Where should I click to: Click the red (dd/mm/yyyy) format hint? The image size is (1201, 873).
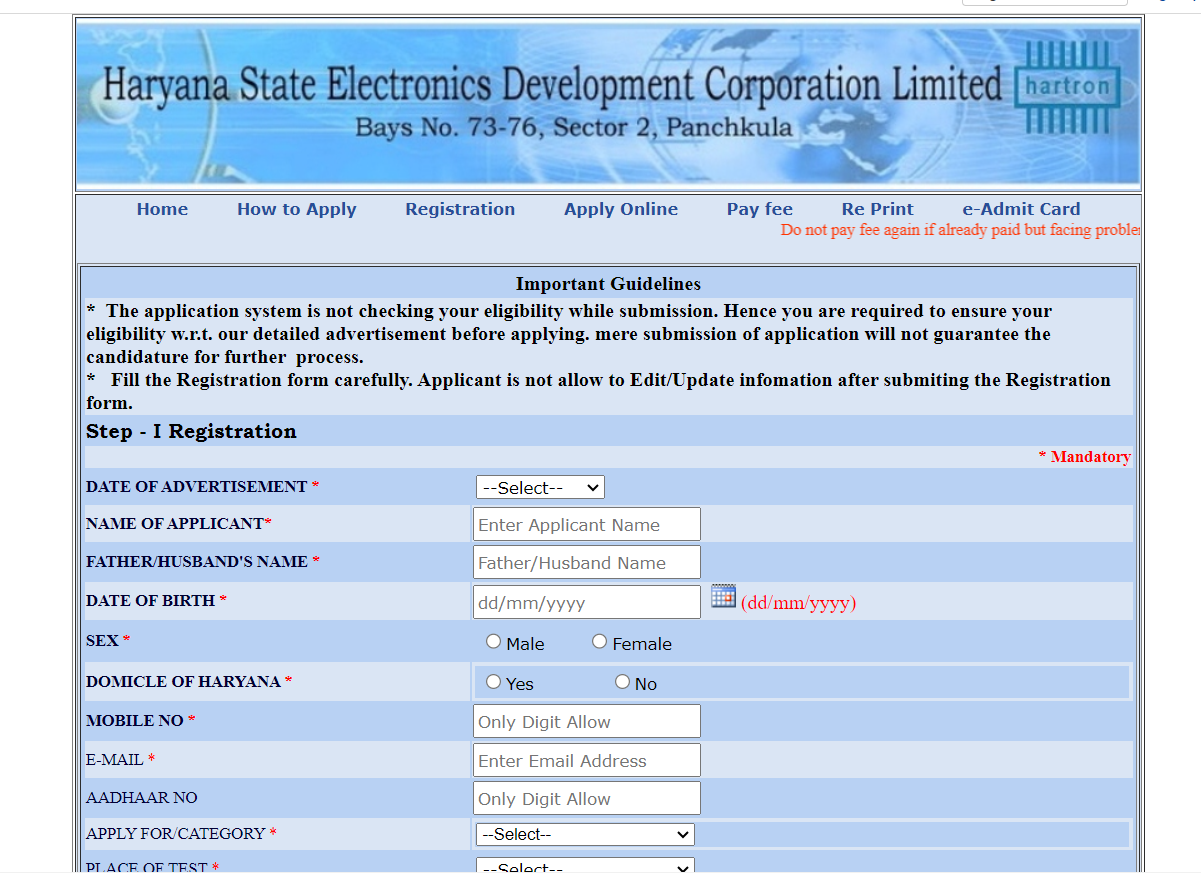click(798, 603)
